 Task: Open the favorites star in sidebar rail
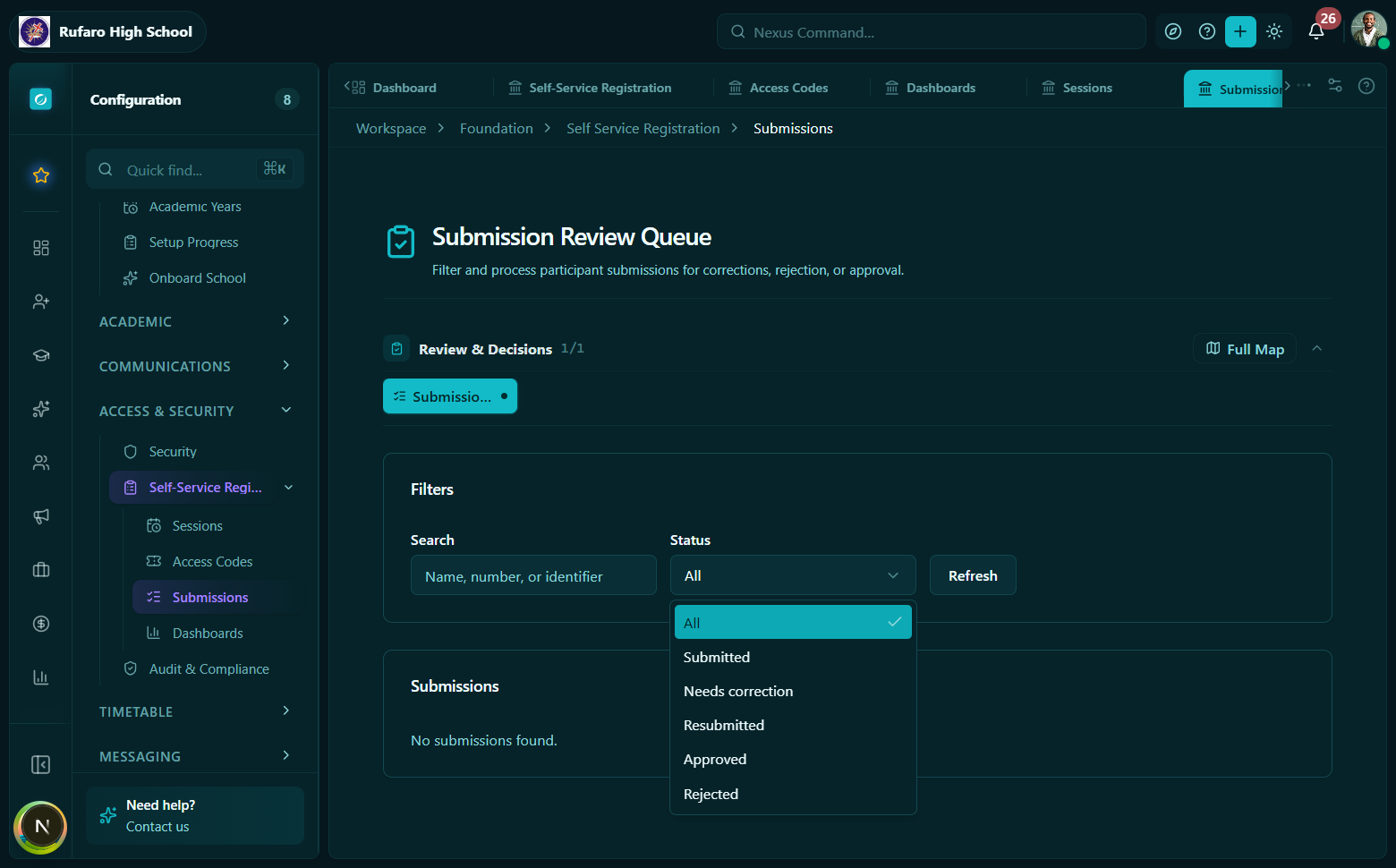[x=41, y=175]
